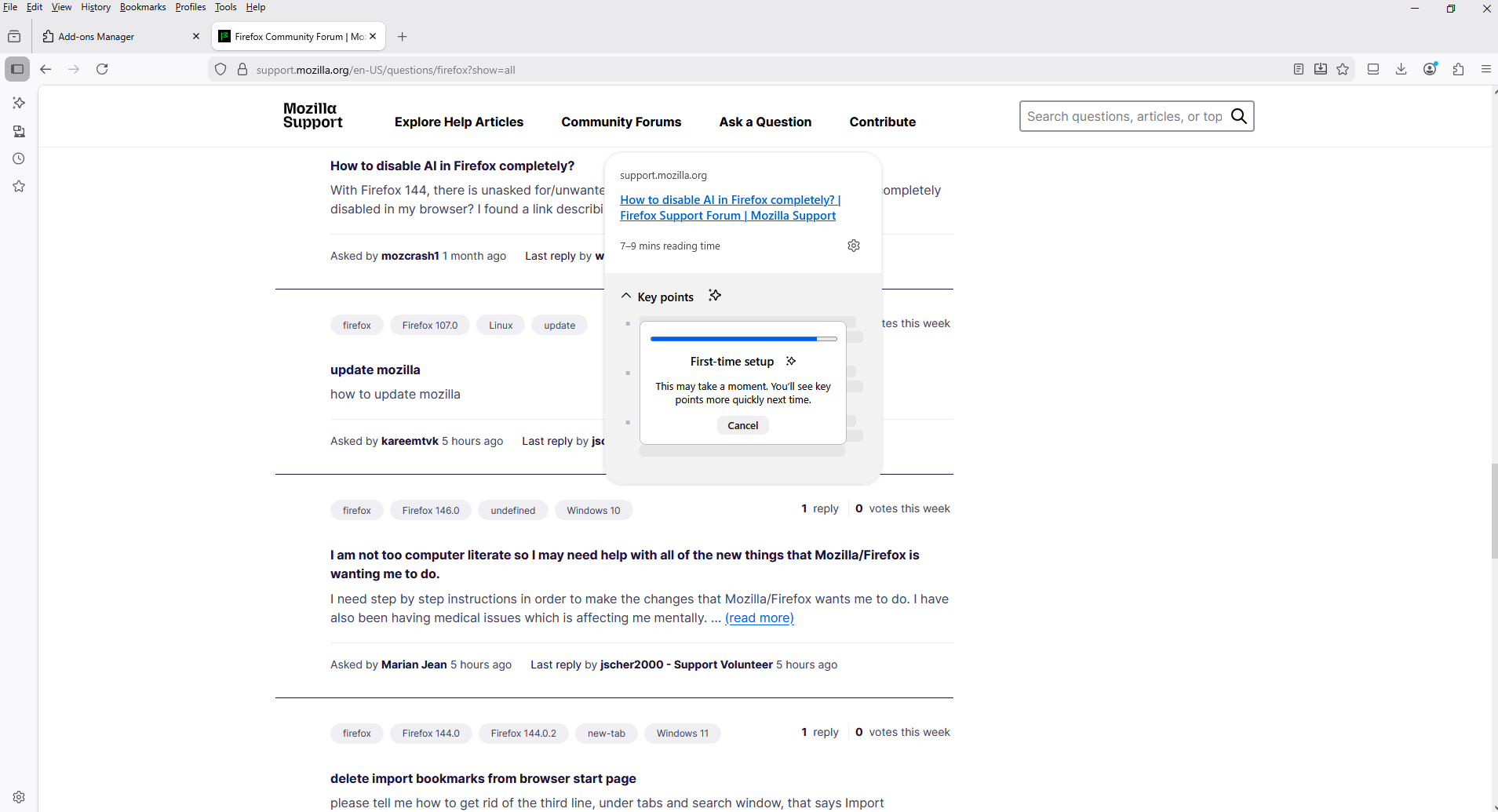
Task: Open the History menu
Action: 96,7
